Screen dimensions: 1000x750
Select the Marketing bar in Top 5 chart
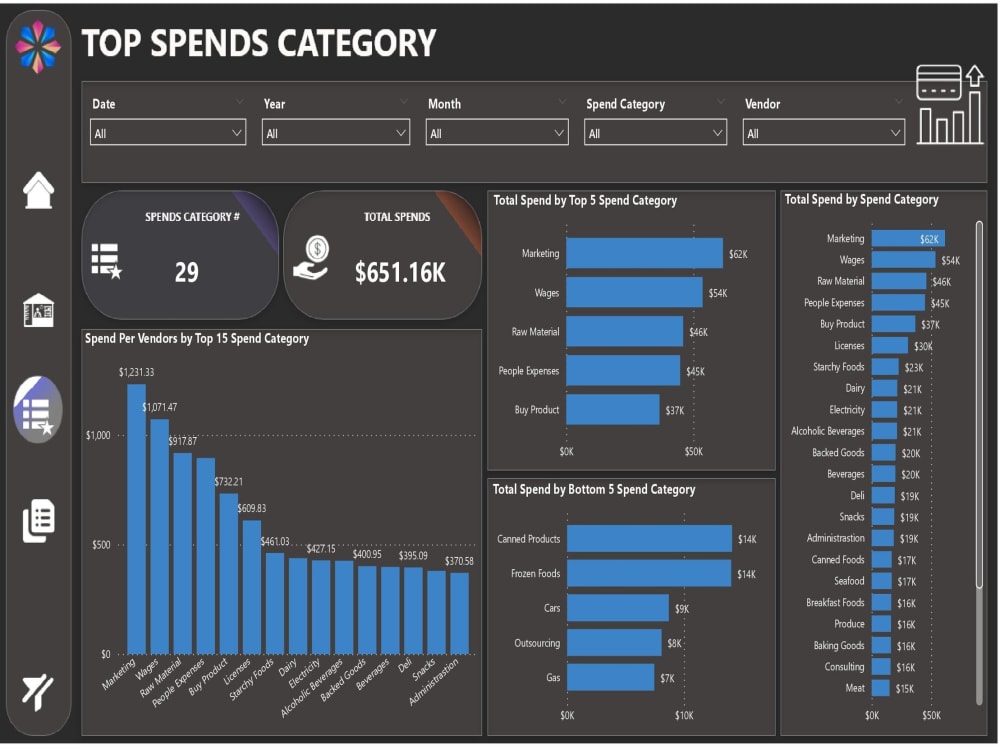(645, 253)
